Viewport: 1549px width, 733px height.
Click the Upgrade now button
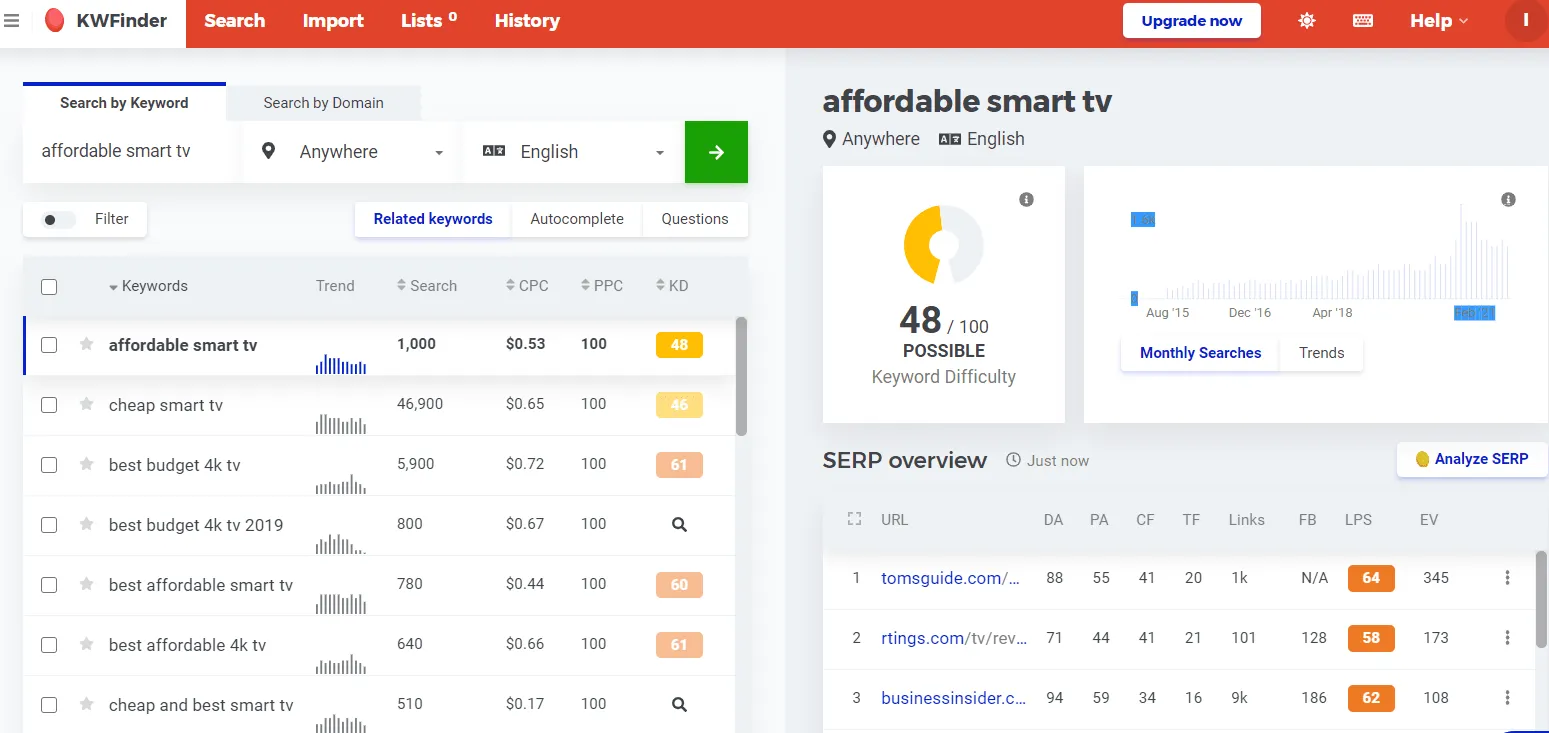pyautogui.click(x=1191, y=21)
